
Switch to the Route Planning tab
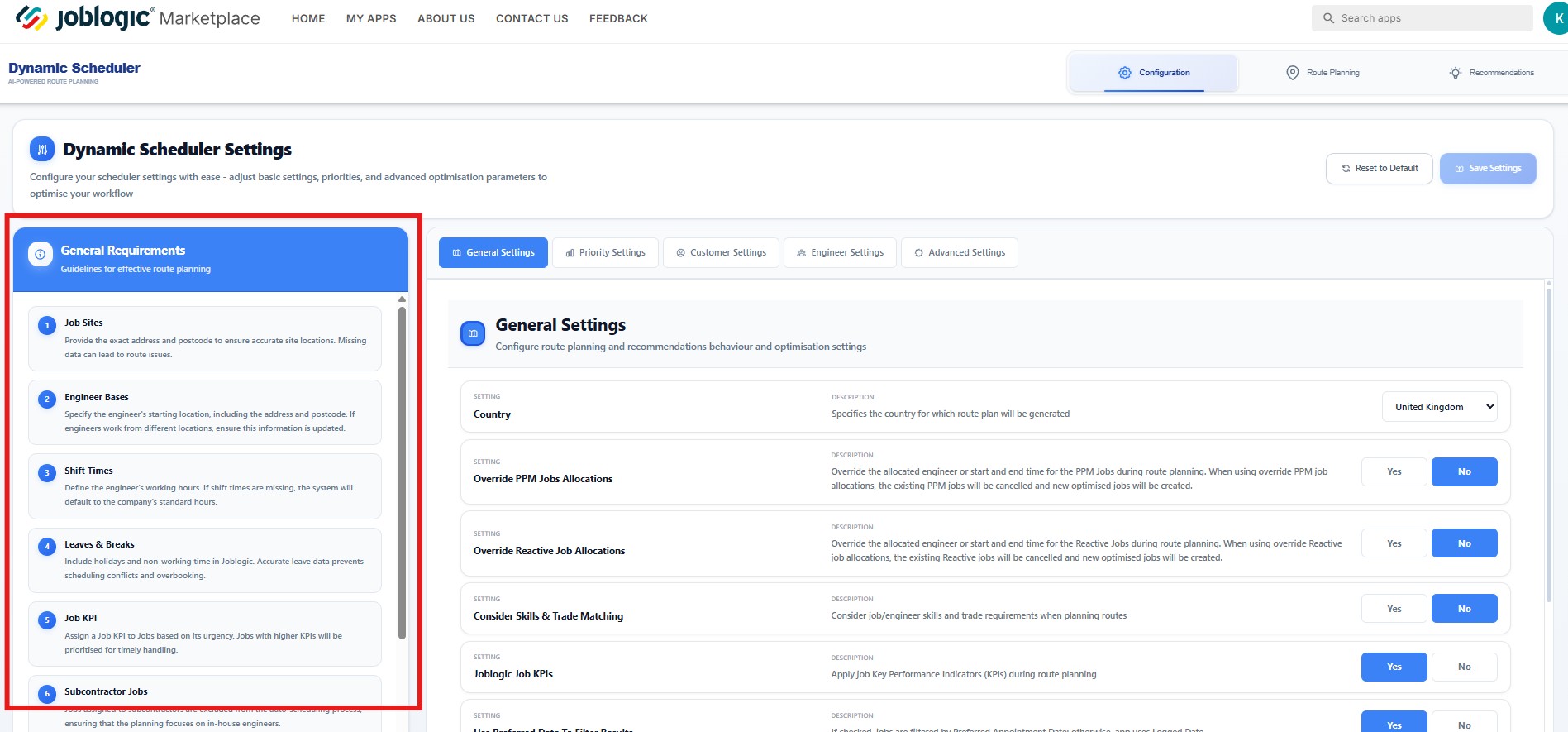coord(1323,73)
